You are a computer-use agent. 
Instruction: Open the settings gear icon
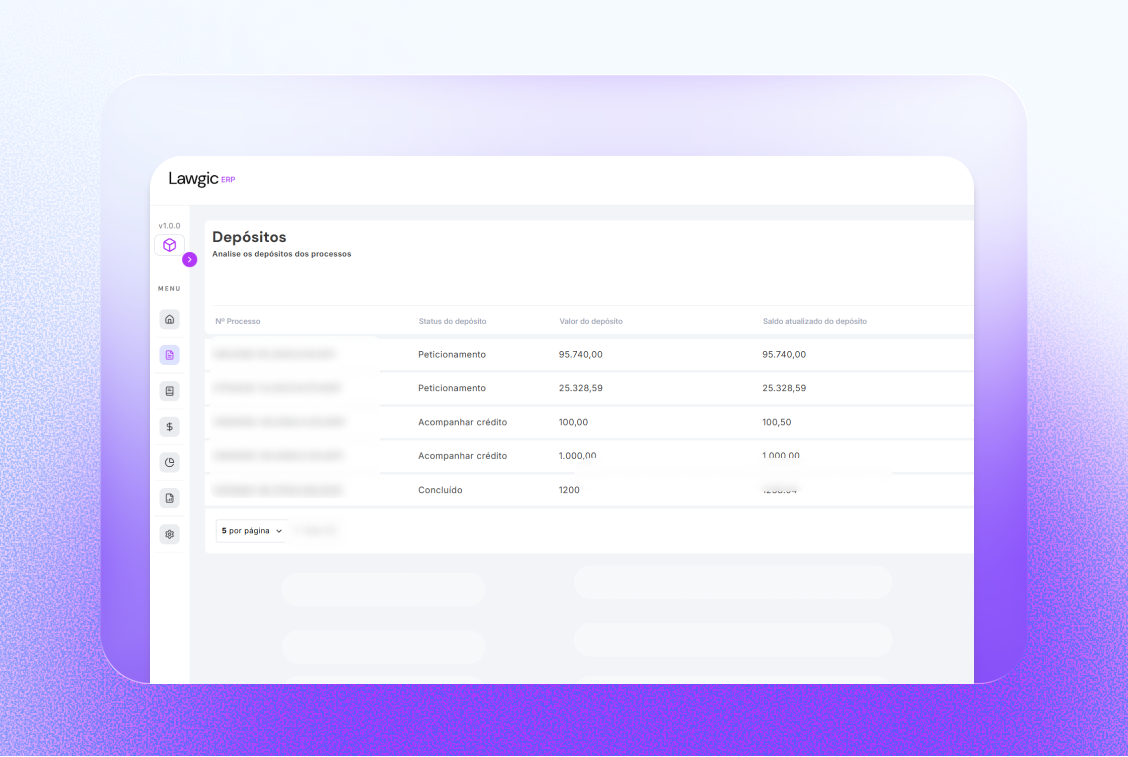(x=170, y=534)
